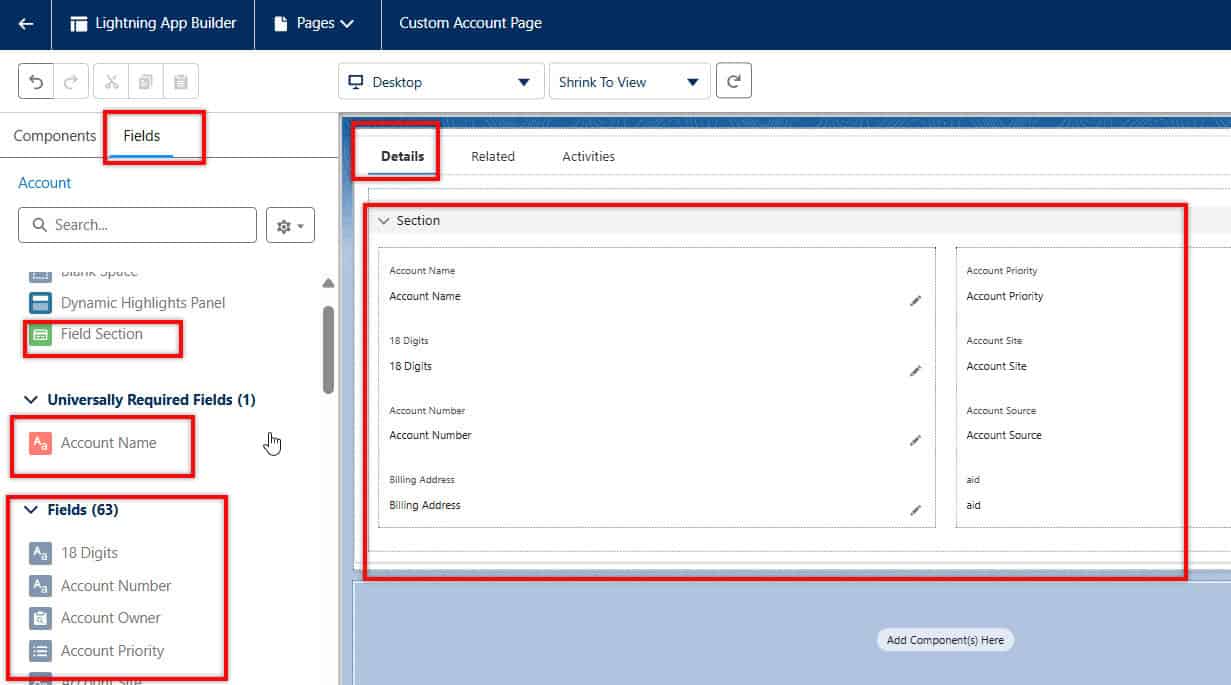Viewport: 1231px width, 685px height.
Task: Click the paste clipboard icon
Action: tap(181, 82)
